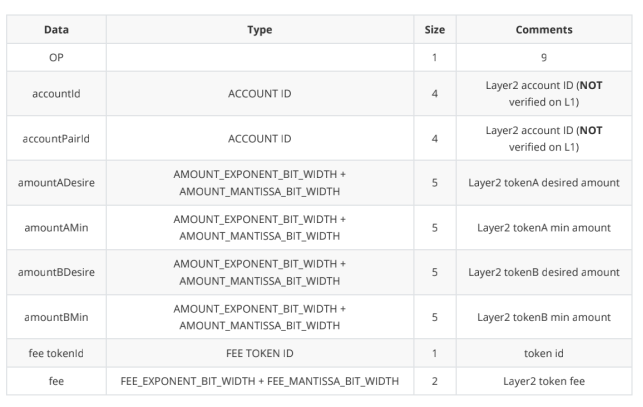This screenshot has width=643, height=407.
Task: Select the OP row data cell
Action: point(56,57)
